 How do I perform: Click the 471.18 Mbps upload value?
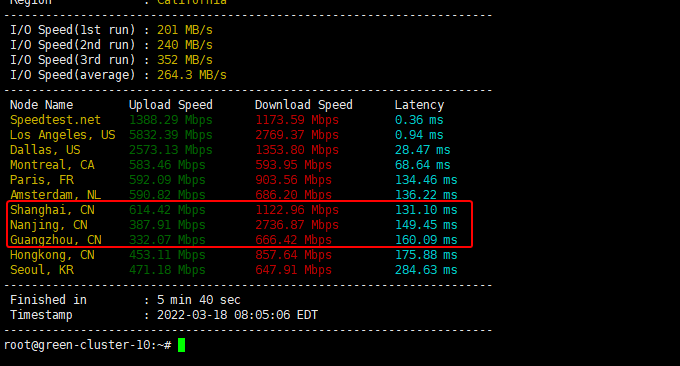point(167,270)
